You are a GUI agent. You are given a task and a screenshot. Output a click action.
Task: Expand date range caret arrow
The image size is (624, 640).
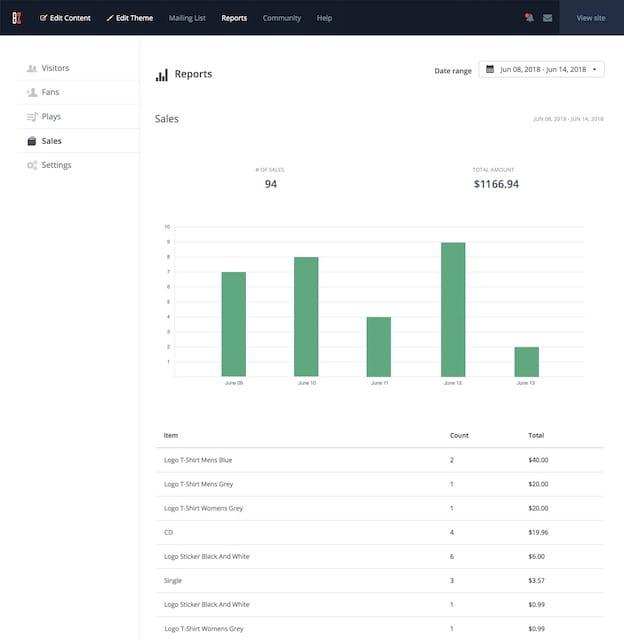click(595, 69)
